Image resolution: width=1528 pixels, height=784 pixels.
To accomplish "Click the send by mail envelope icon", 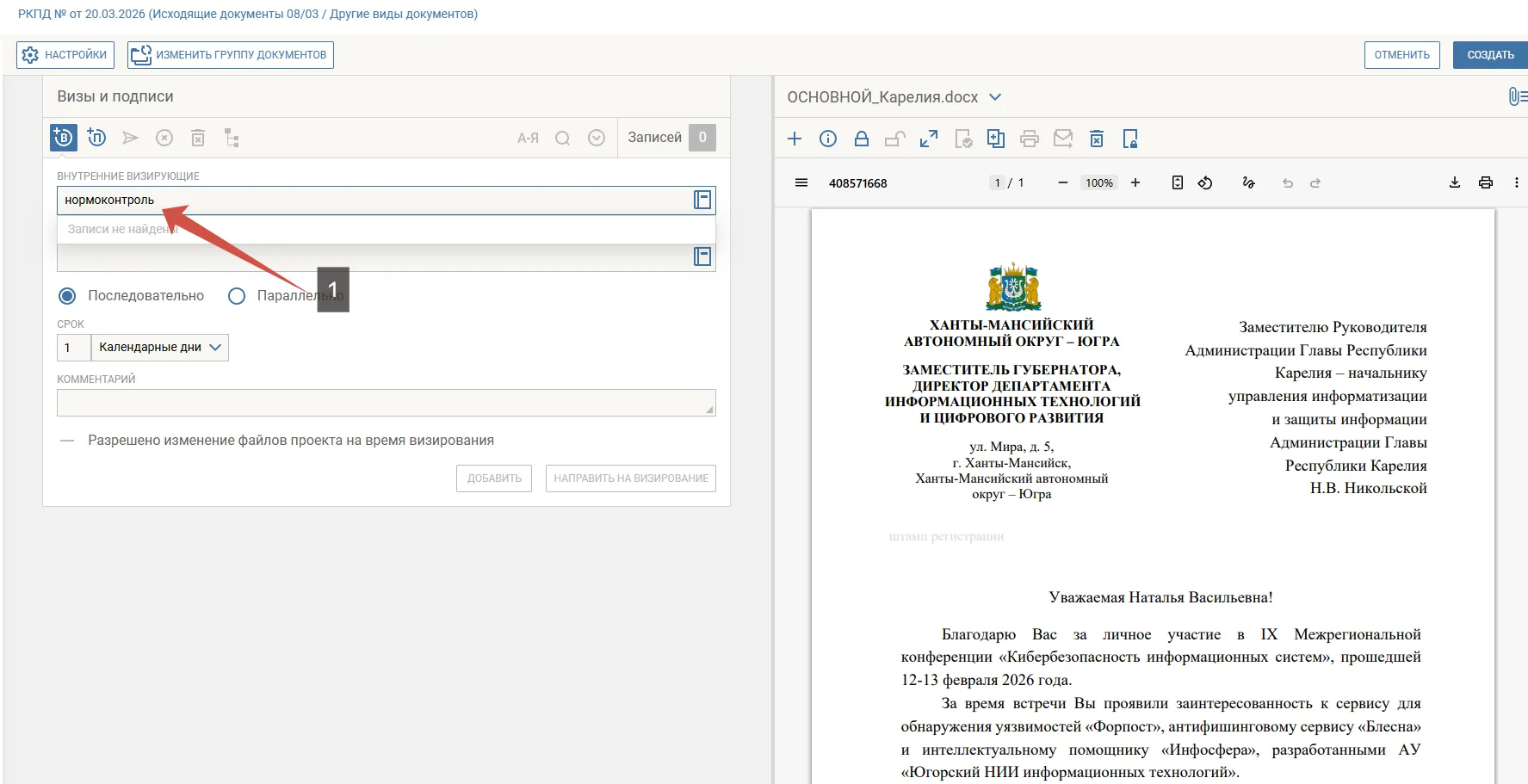I will pos(1063,139).
